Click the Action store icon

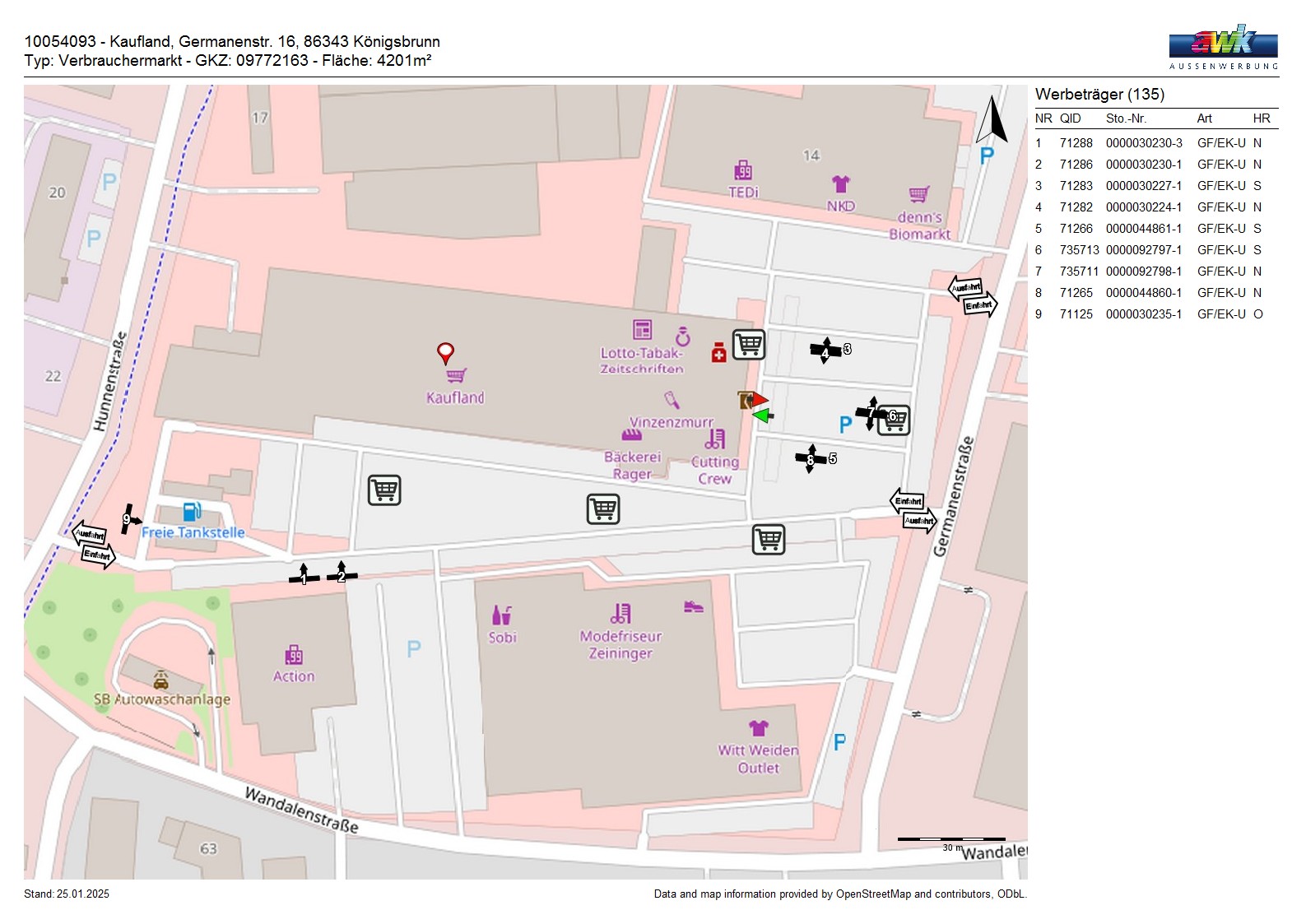pos(294,656)
